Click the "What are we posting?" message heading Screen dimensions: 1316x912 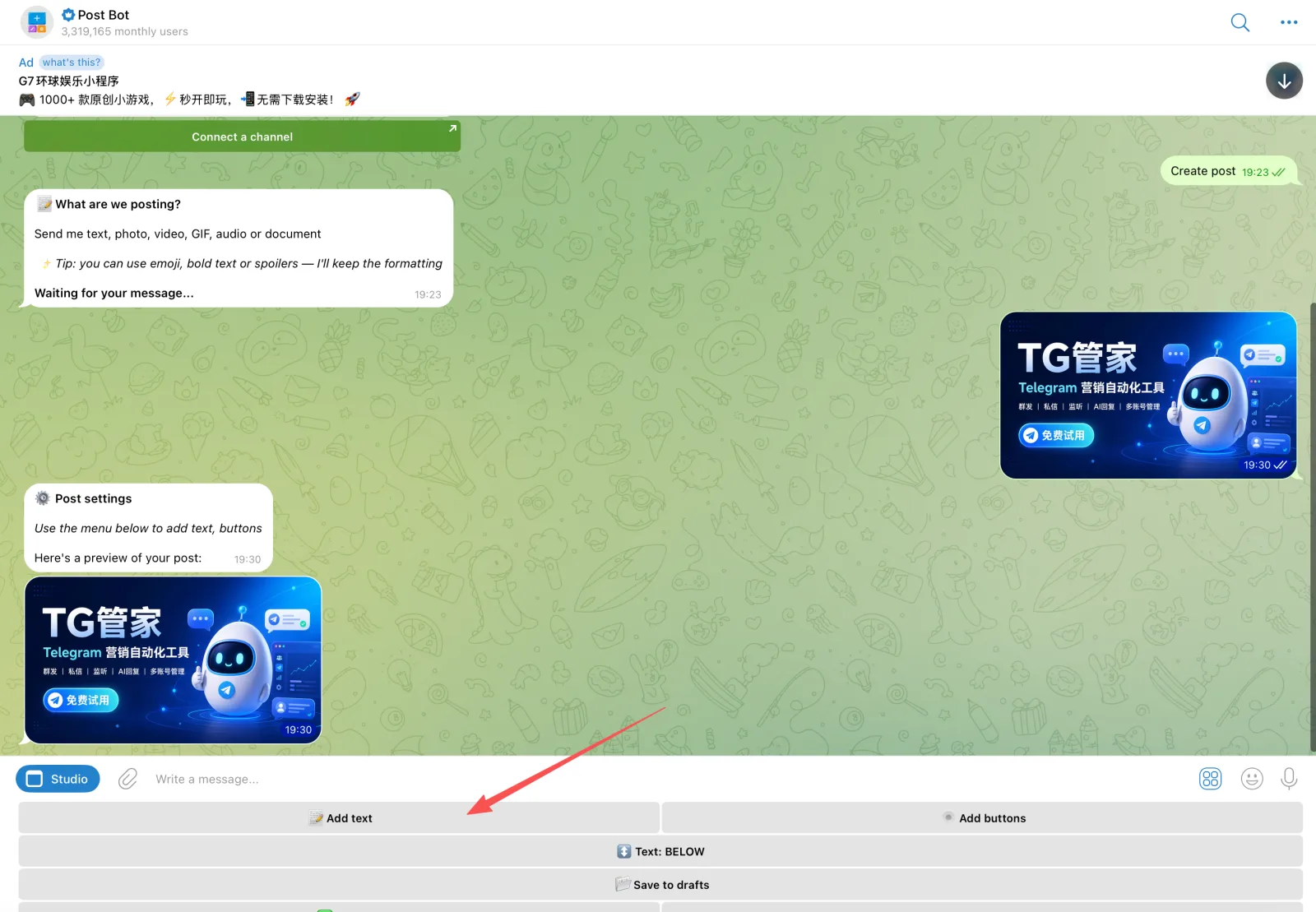click(x=118, y=204)
